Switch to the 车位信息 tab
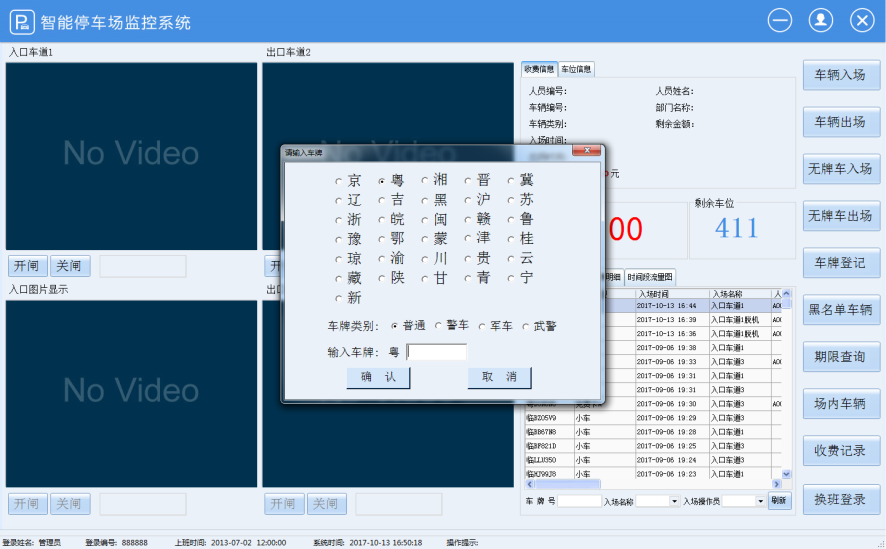Screen dimensions: 886x549 576,69
